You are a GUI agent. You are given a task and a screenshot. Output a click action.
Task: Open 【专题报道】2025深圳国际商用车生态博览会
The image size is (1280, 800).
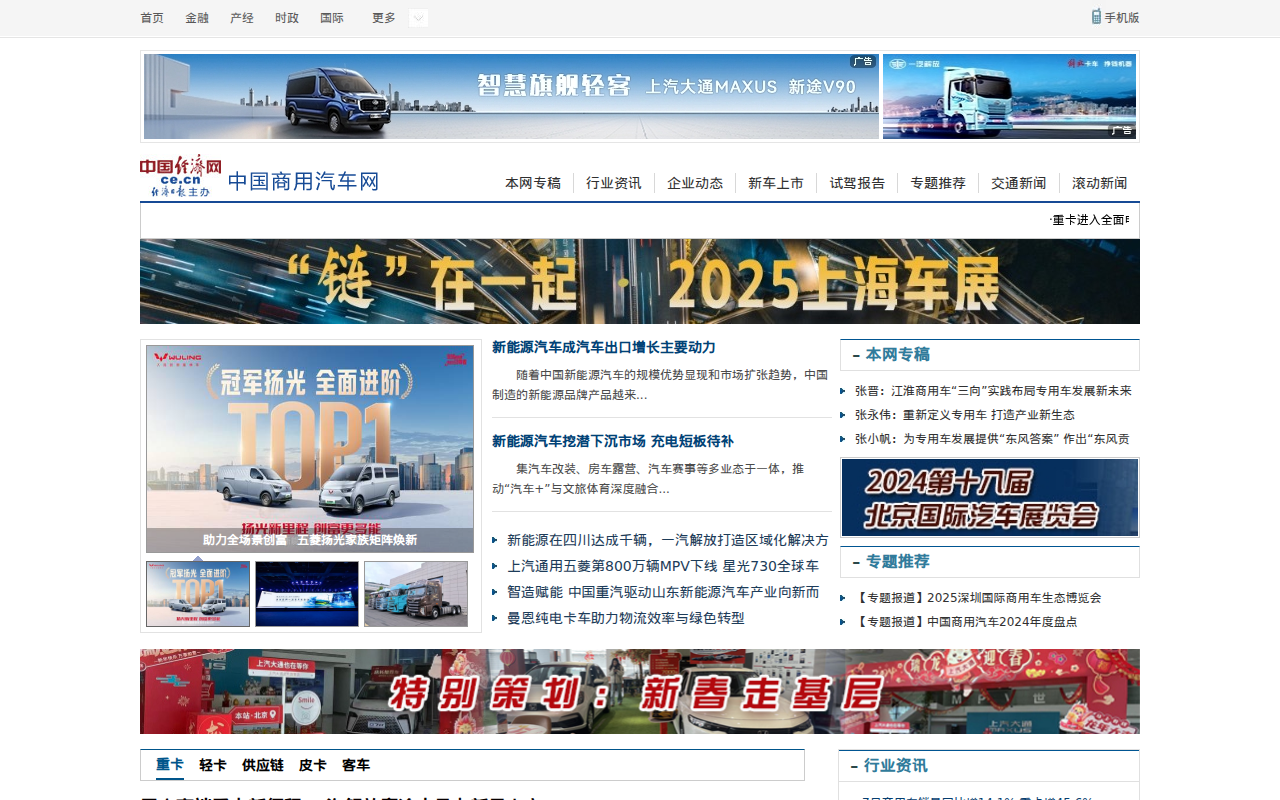coord(978,598)
